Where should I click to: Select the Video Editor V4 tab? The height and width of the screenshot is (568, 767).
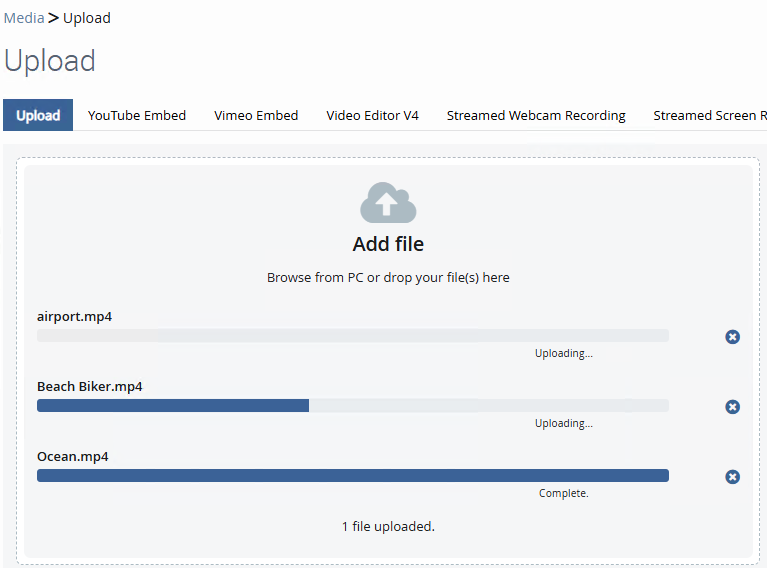(372, 115)
